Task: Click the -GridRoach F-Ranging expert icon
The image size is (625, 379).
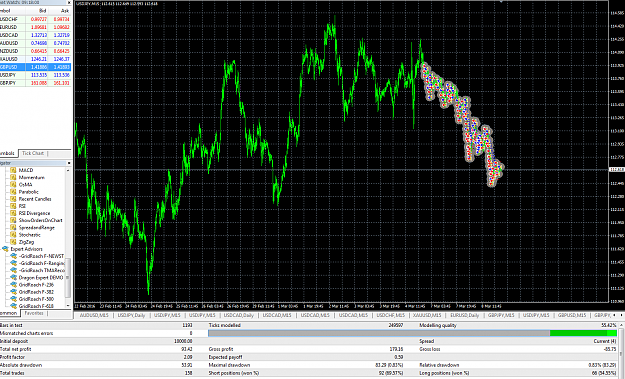Action: point(13,263)
